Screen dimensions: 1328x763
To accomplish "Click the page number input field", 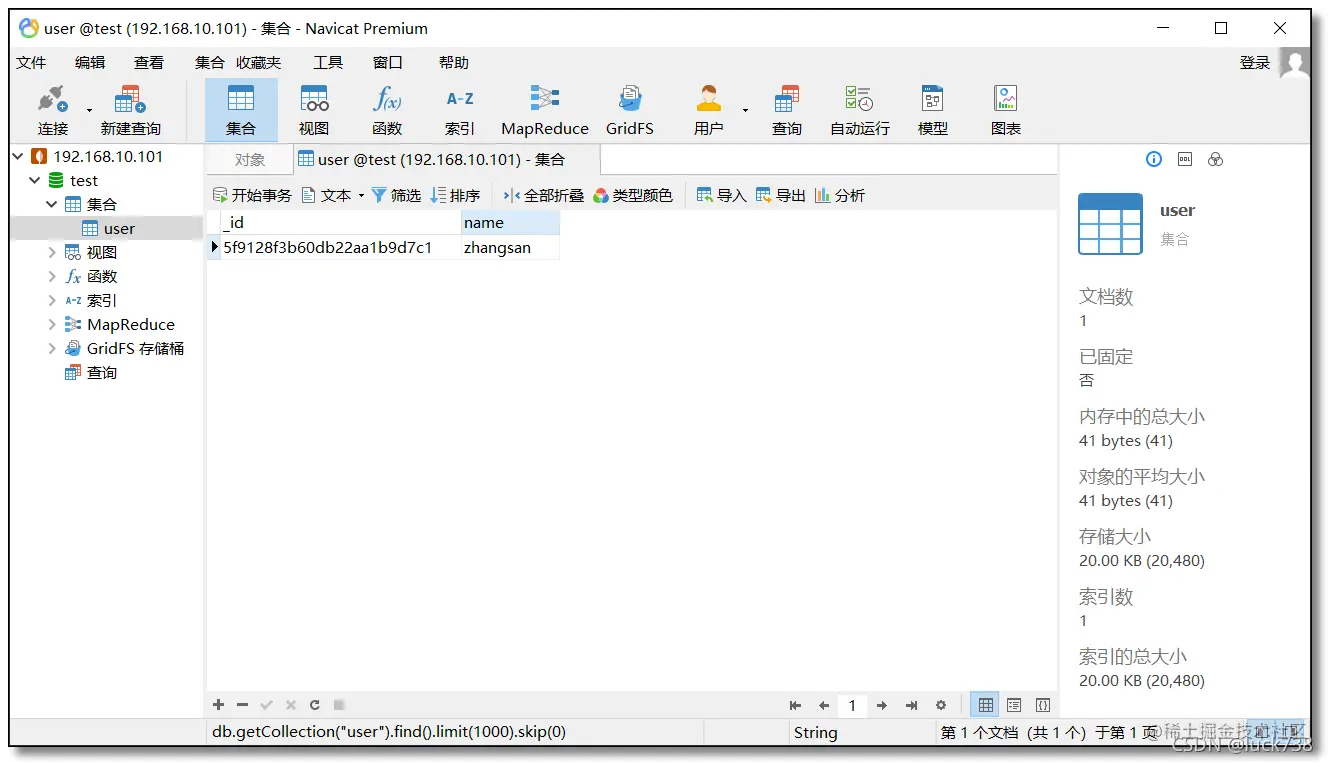I will tap(852, 705).
